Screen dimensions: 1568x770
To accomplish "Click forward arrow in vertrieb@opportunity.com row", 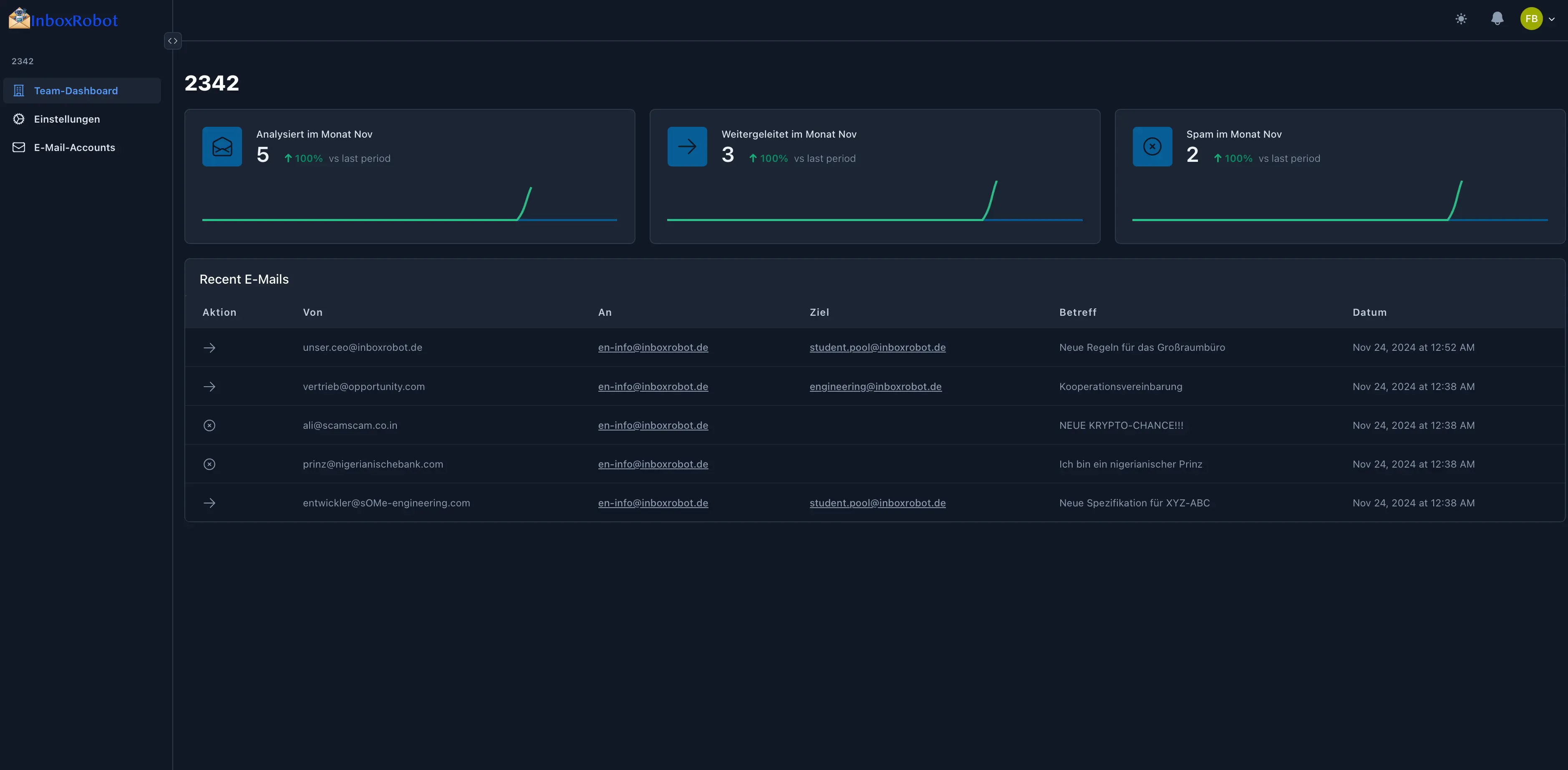I will 209,387.
